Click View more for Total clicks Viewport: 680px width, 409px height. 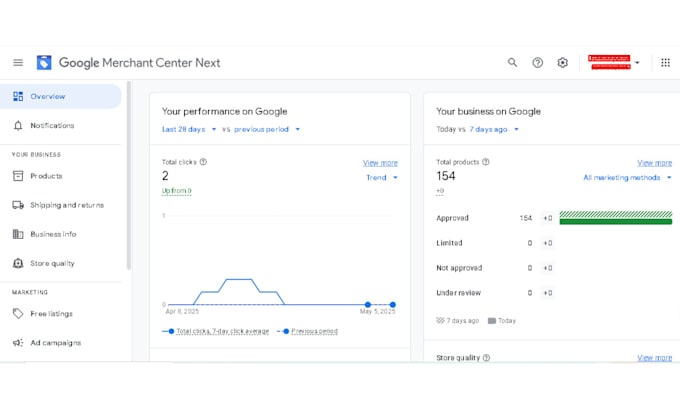380,163
